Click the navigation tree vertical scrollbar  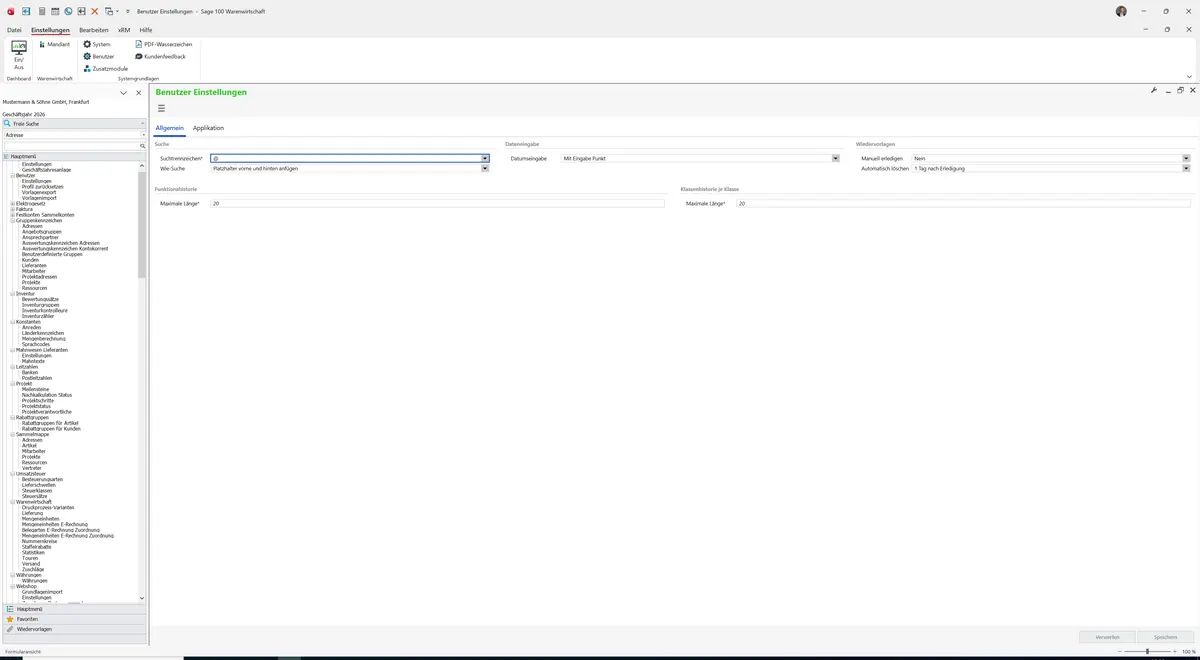pos(142,225)
